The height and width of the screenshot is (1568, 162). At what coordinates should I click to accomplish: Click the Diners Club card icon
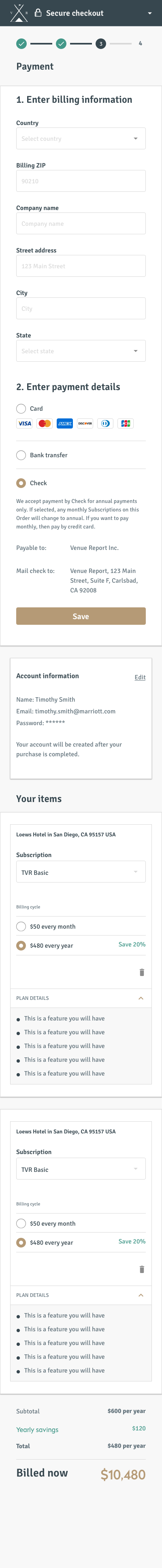pyautogui.click(x=105, y=423)
